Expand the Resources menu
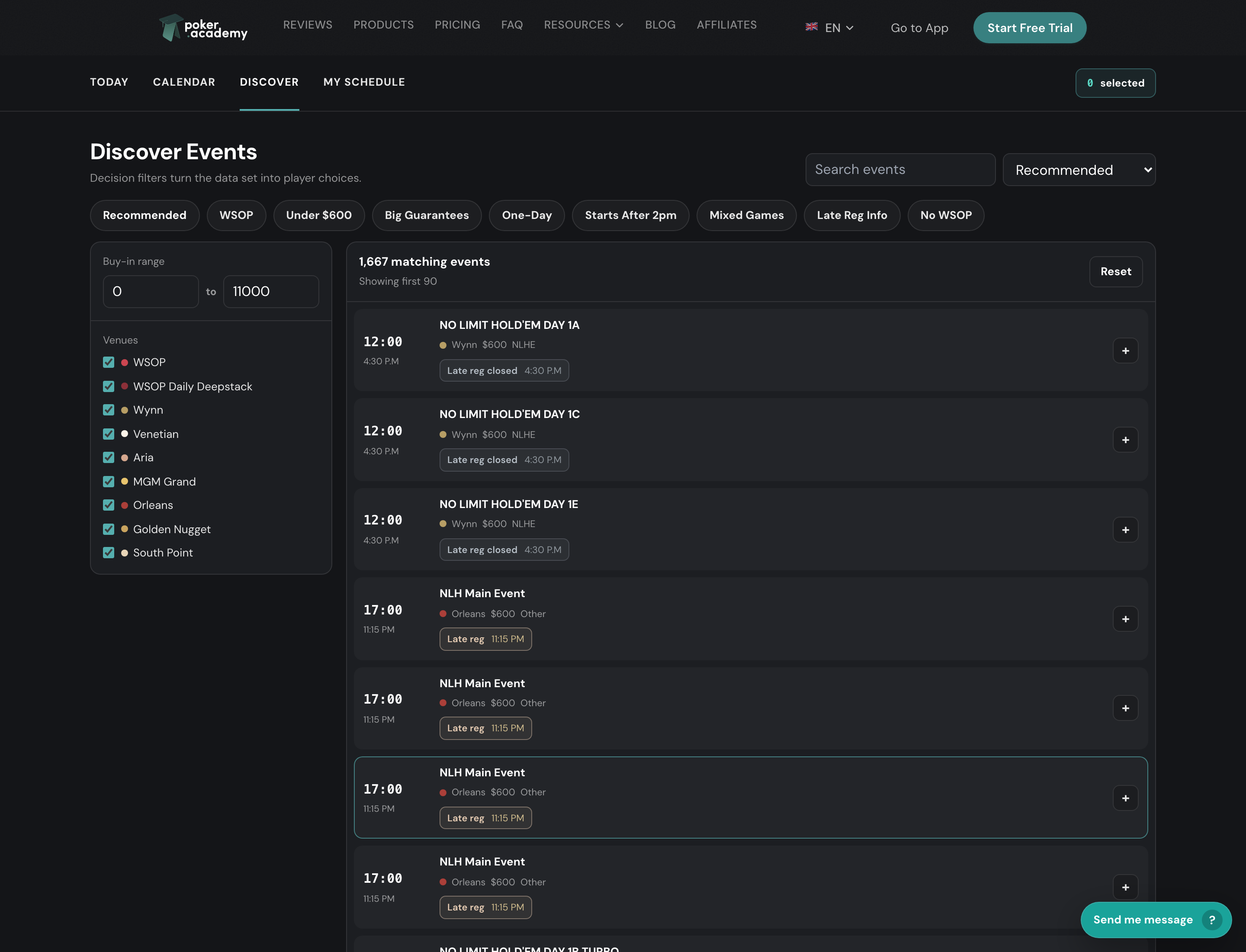 click(x=583, y=25)
